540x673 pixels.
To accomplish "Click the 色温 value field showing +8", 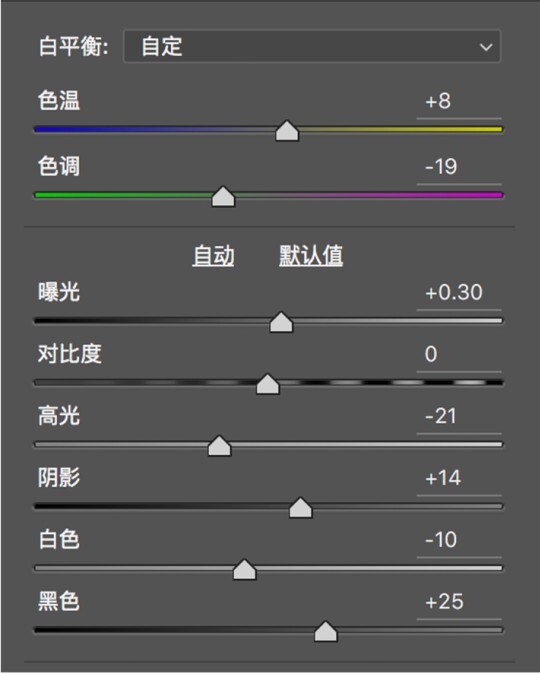I will coord(459,103).
